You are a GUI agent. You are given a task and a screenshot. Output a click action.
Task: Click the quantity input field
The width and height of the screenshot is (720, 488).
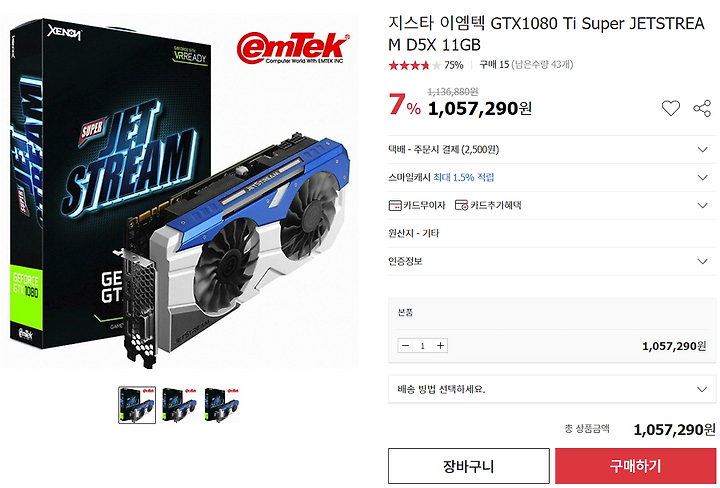pos(422,346)
